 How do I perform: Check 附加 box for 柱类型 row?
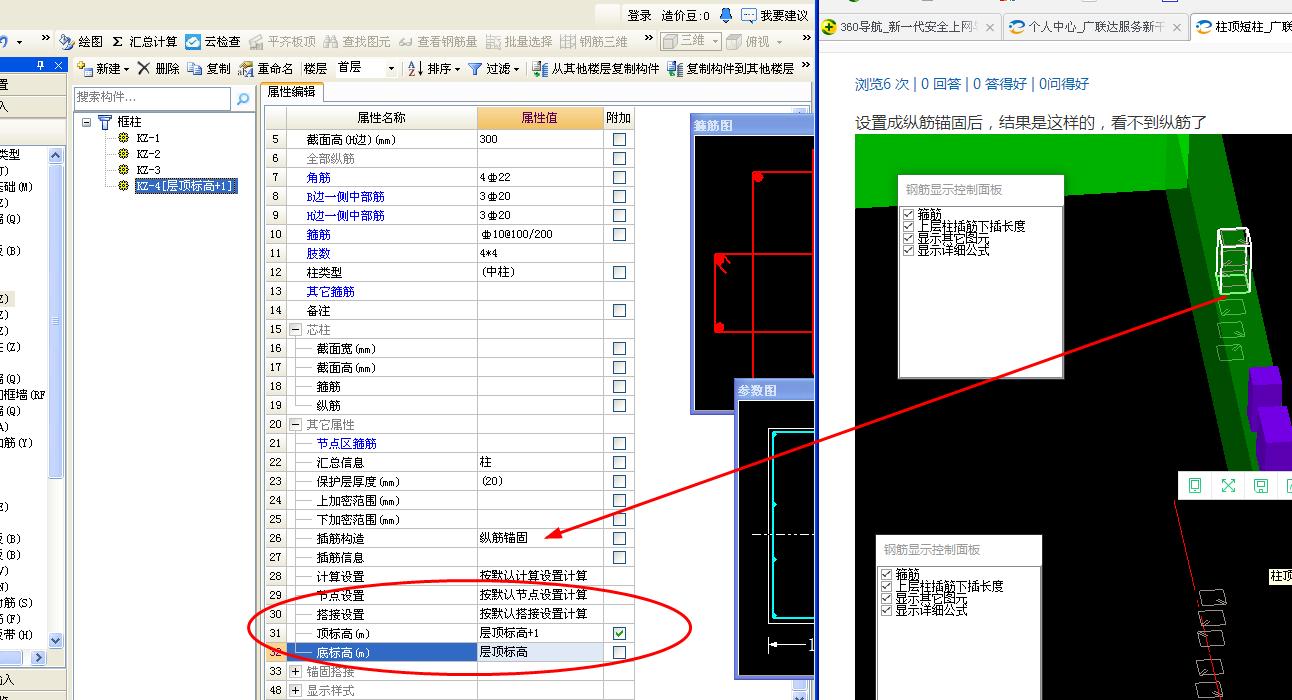click(x=620, y=272)
